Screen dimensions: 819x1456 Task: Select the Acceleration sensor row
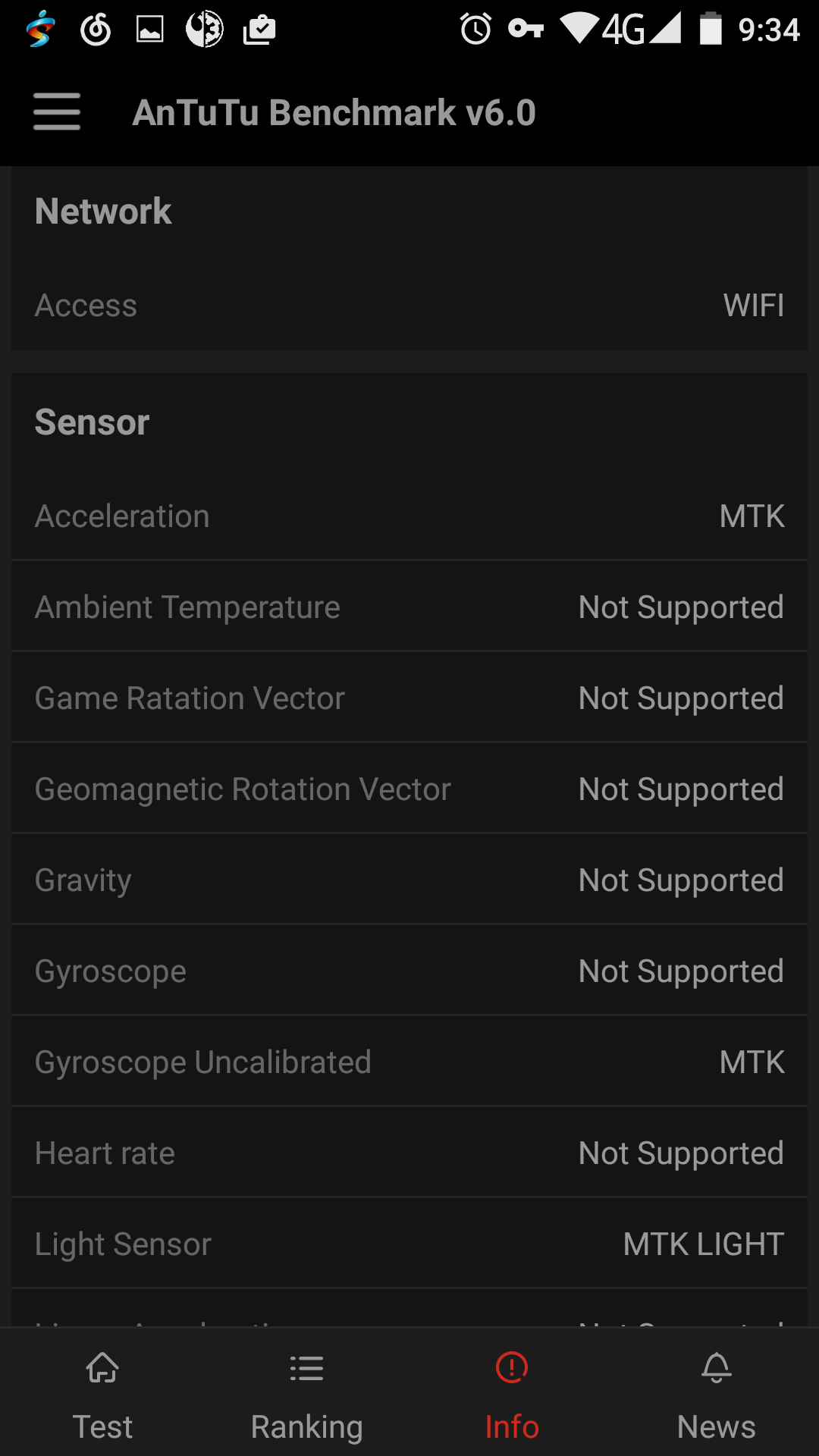pos(409,516)
